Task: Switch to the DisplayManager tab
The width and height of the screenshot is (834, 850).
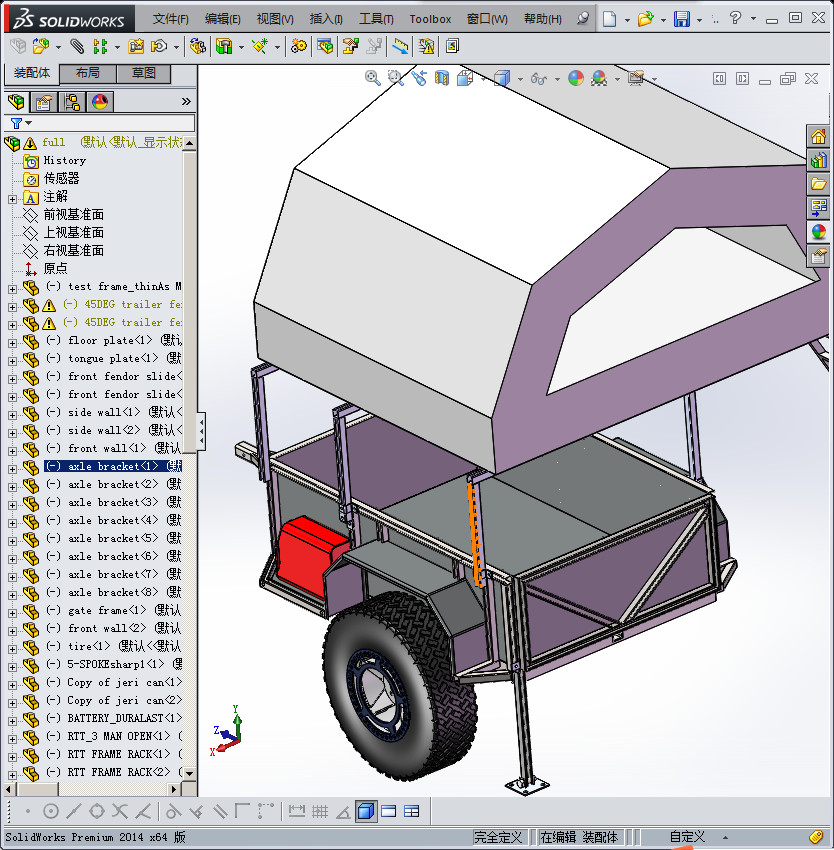Action: pos(100,102)
